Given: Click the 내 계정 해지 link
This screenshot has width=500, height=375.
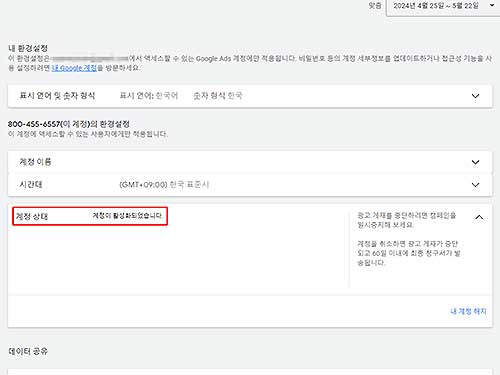Looking at the screenshot, I should [468, 311].
